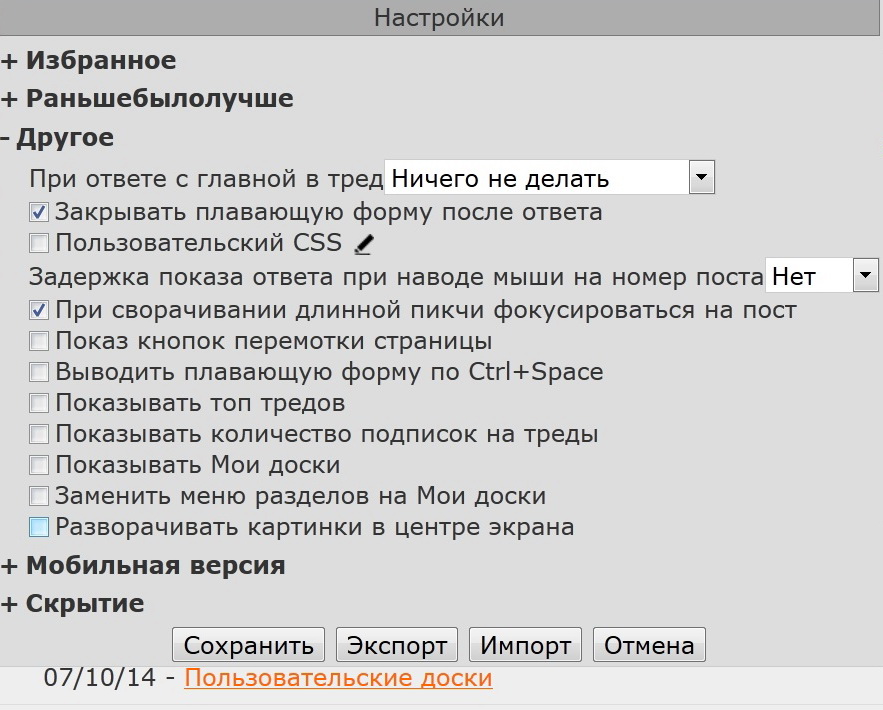
Task: Turn on Показывать топ тредов
Action: click(x=39, y=404)
